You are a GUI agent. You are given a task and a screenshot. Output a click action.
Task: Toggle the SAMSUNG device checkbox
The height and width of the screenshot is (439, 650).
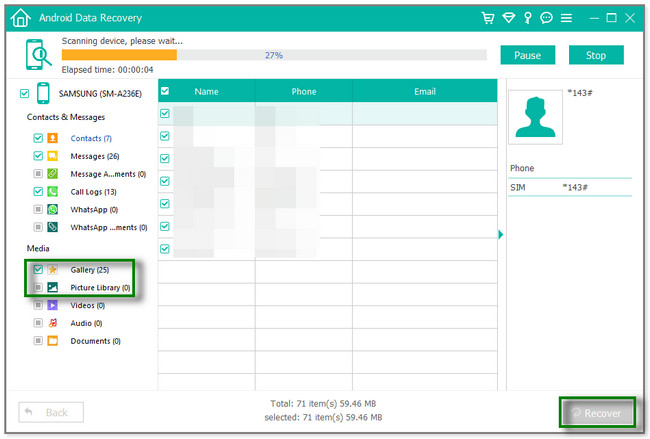(x=24, y=93)
